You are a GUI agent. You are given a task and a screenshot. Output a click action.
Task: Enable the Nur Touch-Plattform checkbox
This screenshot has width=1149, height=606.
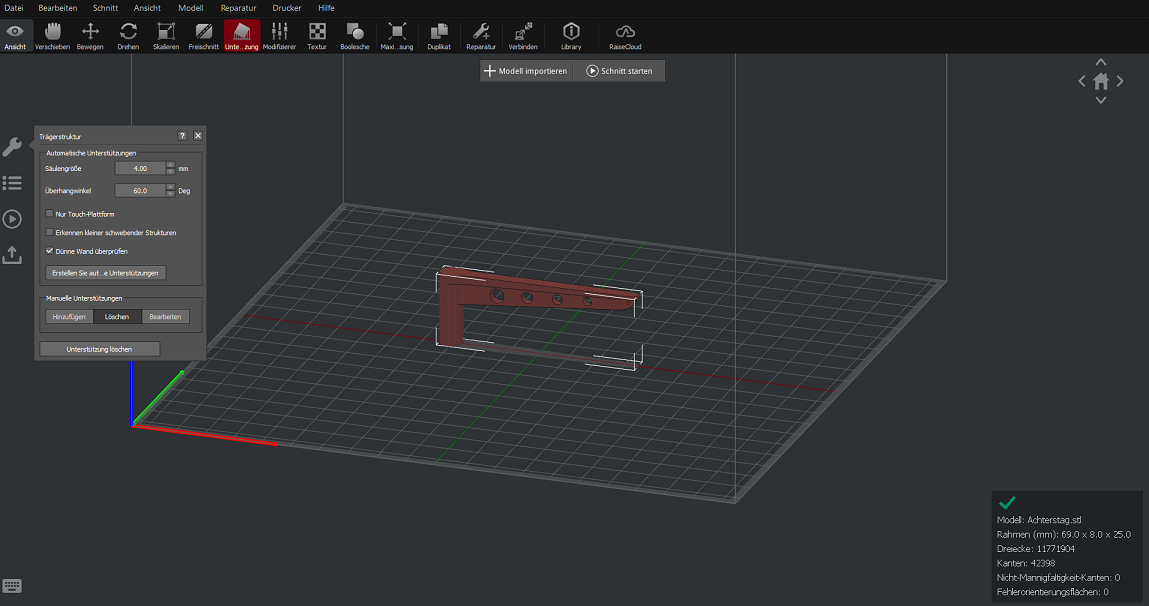pyautogui.click(x=50, y=214)
